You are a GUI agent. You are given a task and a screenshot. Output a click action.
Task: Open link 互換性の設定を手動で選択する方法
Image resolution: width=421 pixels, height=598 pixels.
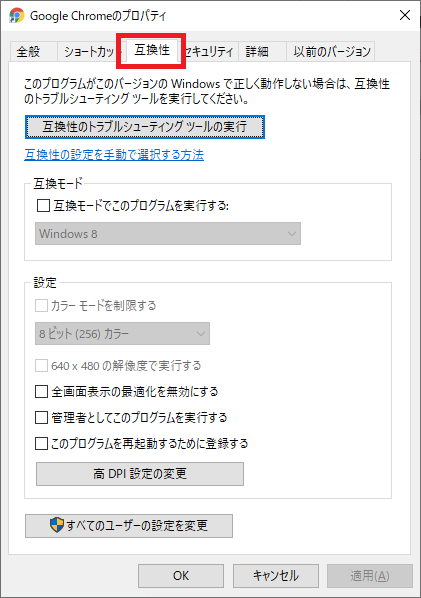[114, 155]
